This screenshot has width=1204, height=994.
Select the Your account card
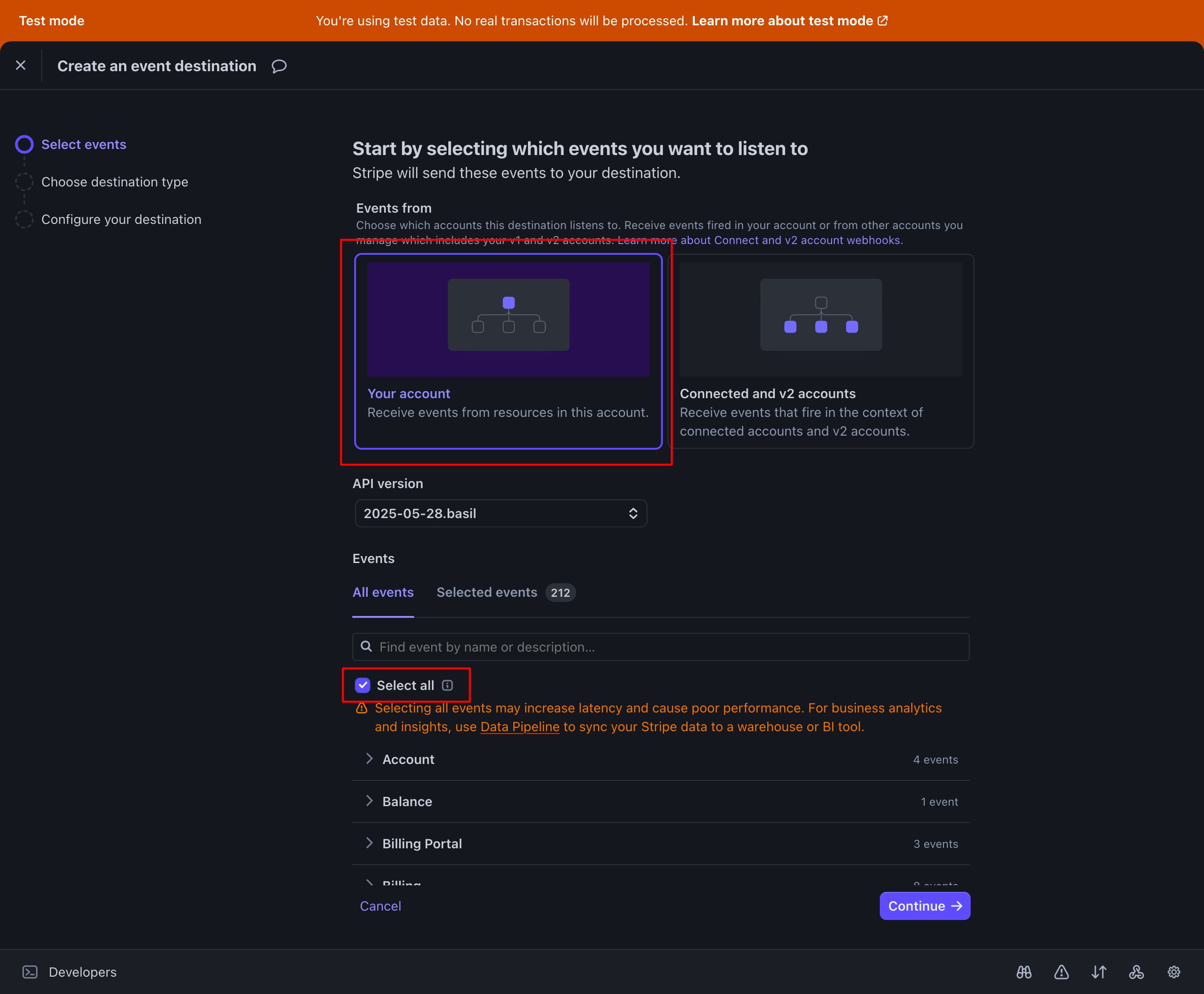tap(508, 351)
